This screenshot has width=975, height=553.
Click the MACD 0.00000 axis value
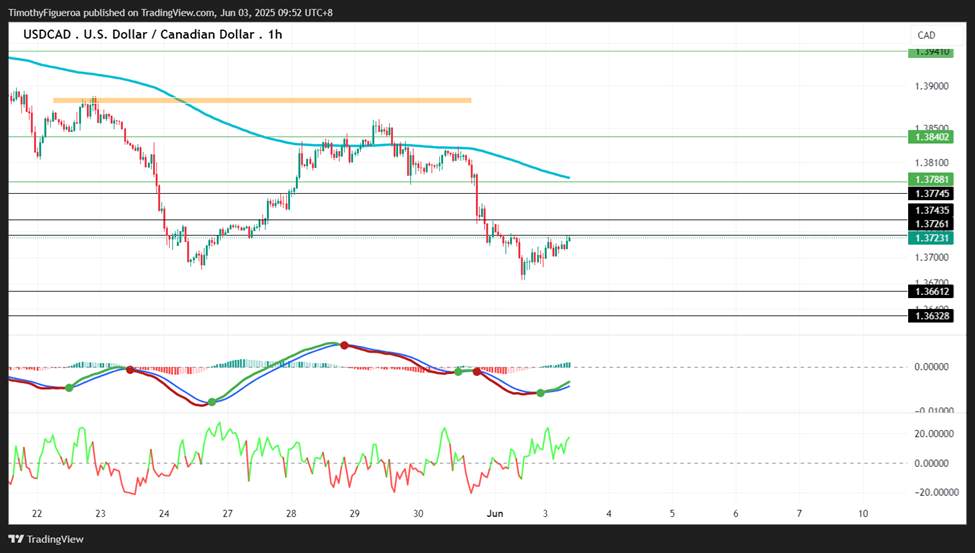coord(931,368)
